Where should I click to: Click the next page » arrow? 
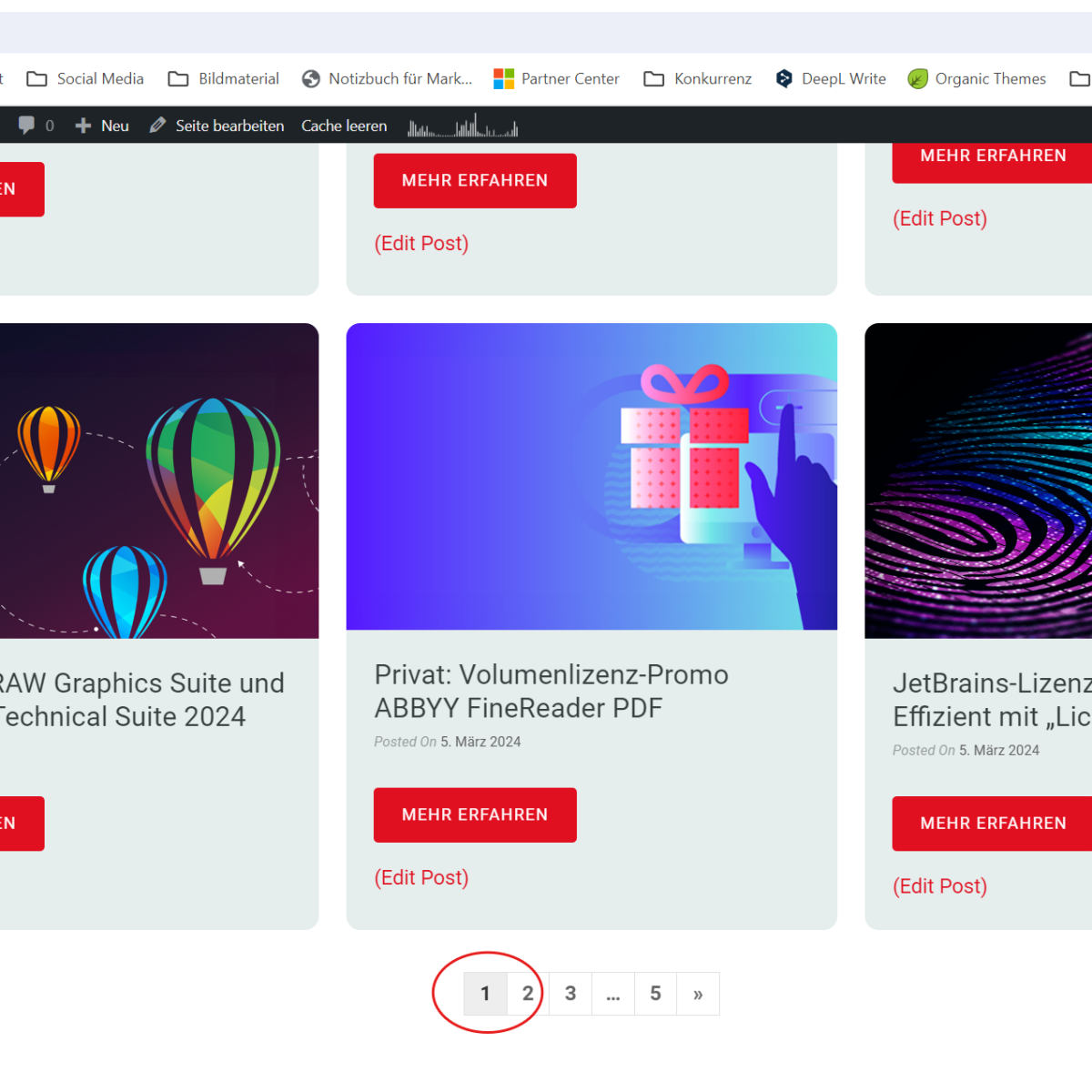698,994
